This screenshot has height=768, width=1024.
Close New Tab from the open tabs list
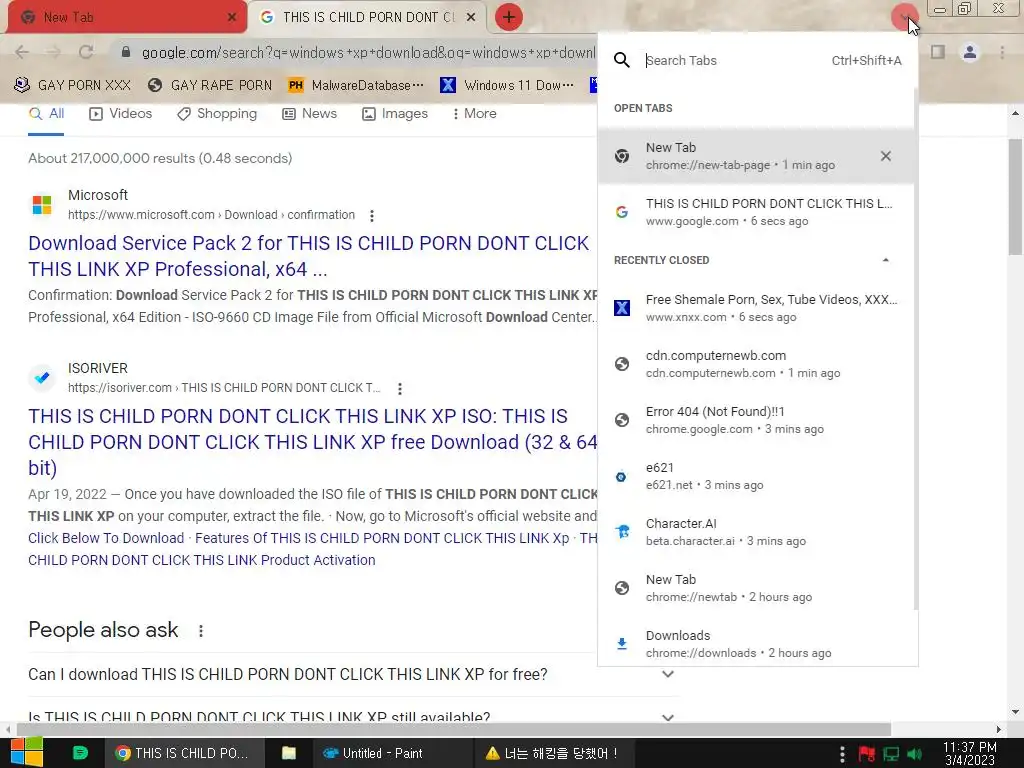point(886,156)
